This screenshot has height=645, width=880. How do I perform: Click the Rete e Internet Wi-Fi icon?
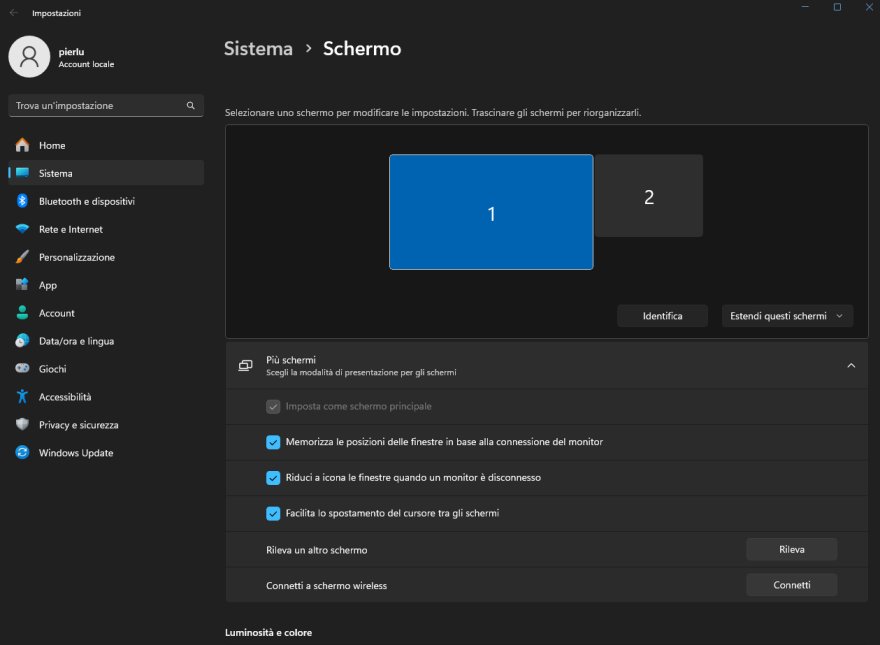(22, 229)
